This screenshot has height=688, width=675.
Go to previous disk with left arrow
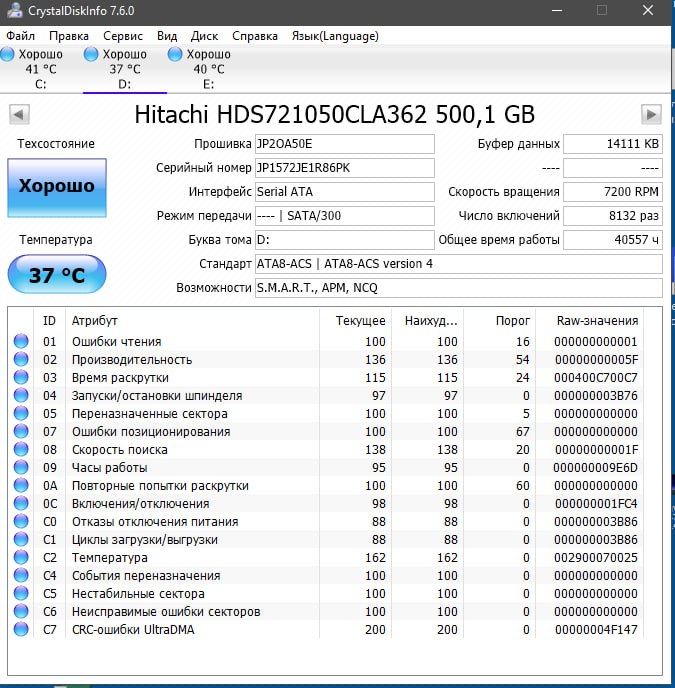(19, 115)
